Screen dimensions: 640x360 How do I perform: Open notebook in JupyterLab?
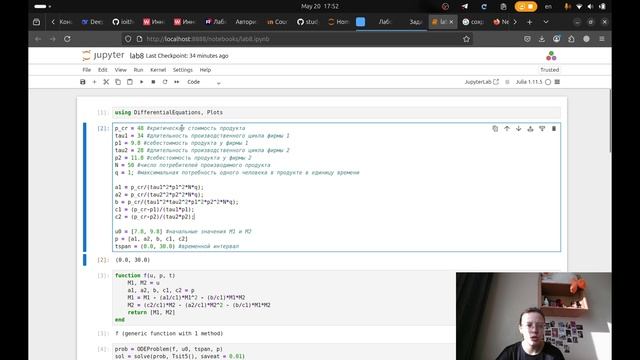482,82
